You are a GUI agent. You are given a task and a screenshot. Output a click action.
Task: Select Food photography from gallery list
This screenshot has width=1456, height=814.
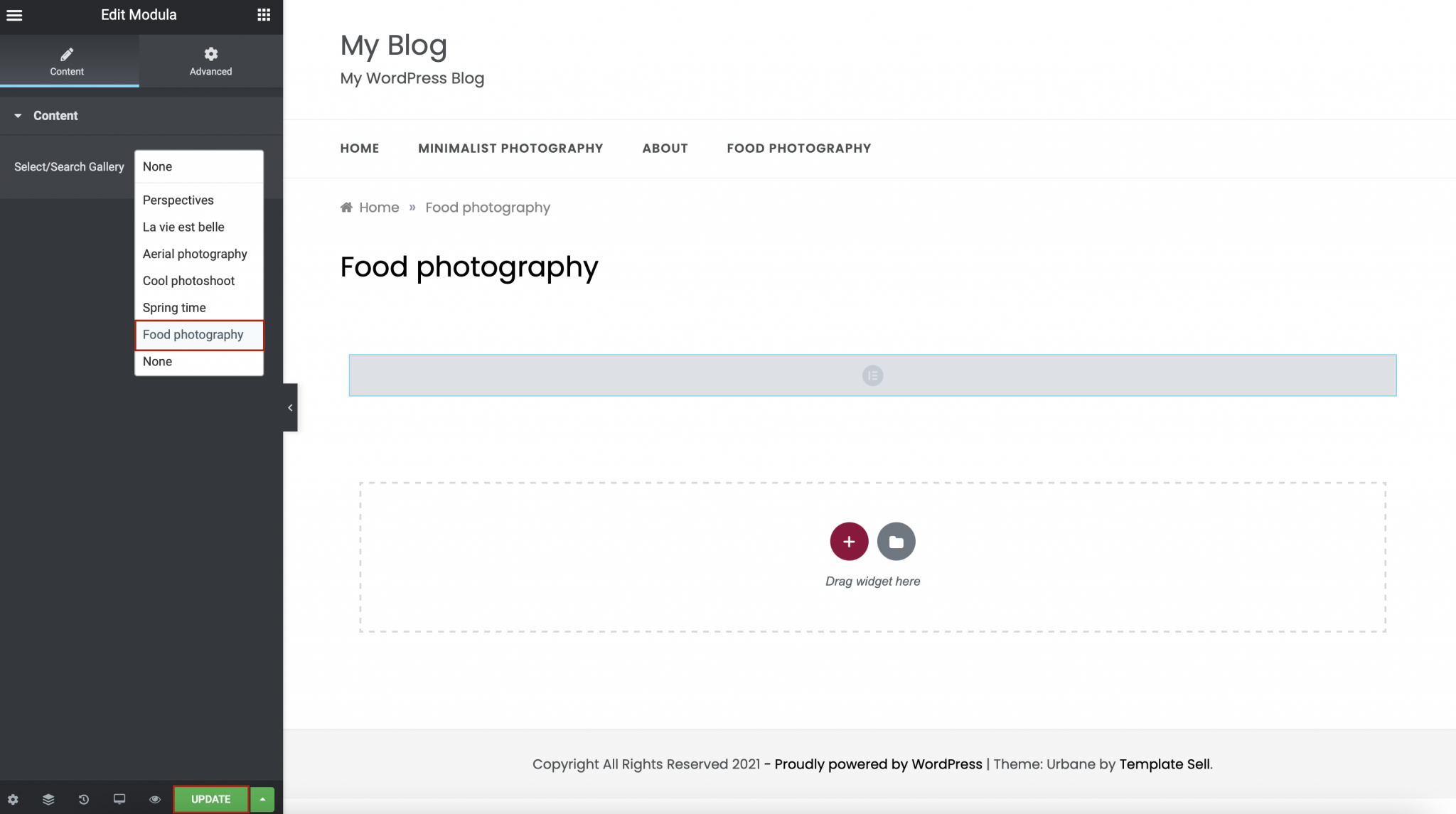click(x=193, y=335)
